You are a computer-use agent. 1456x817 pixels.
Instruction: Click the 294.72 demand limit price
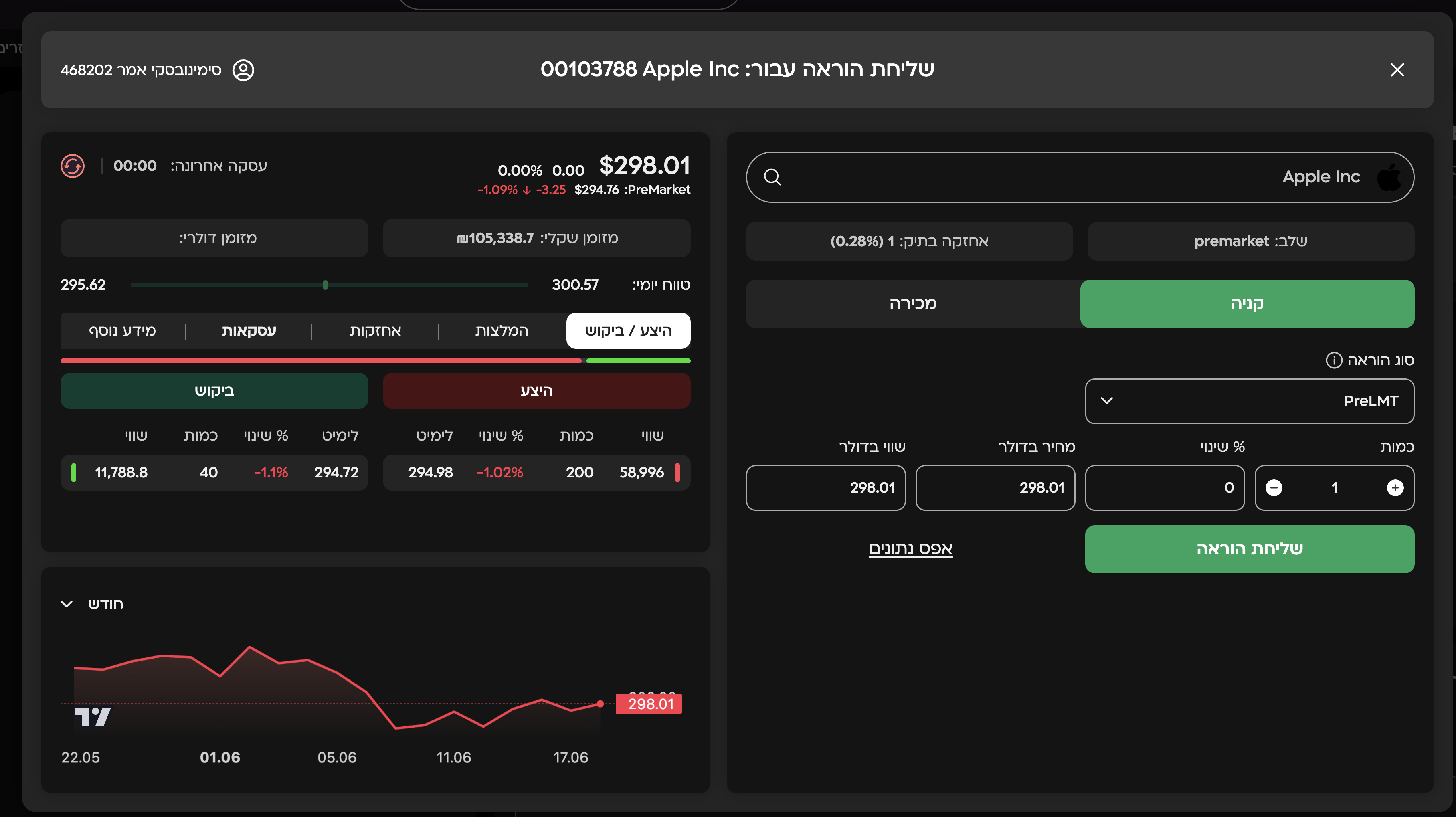click(x=336, y=473)
